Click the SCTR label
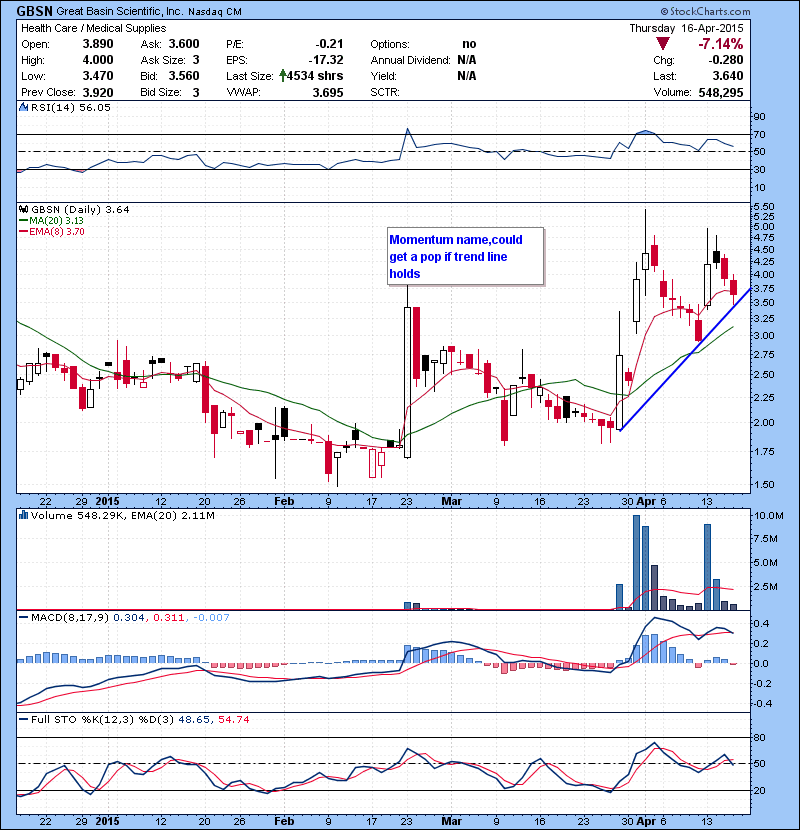The height and width of the screenshot is (830, 800). (385, 92)
